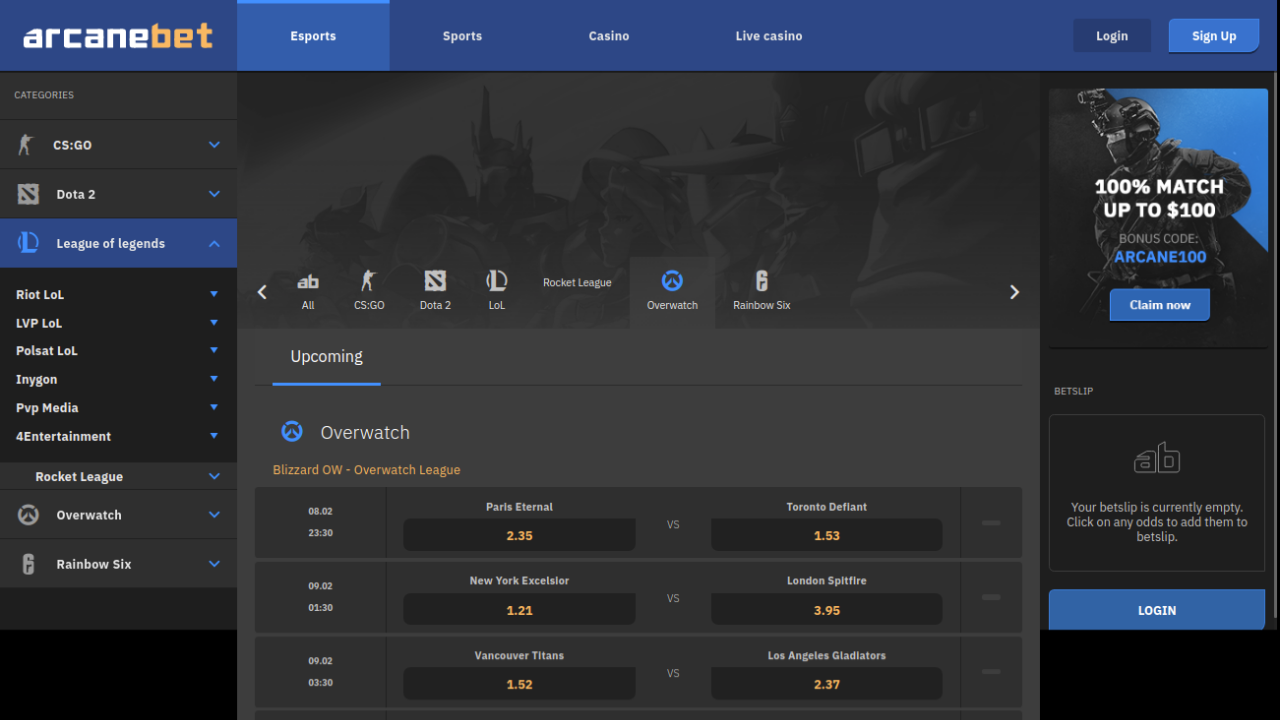This screenshot has height=720, width=1280.
Task: Expand more markets for New York Excelsior match
Action: click(x=991, y=597)
